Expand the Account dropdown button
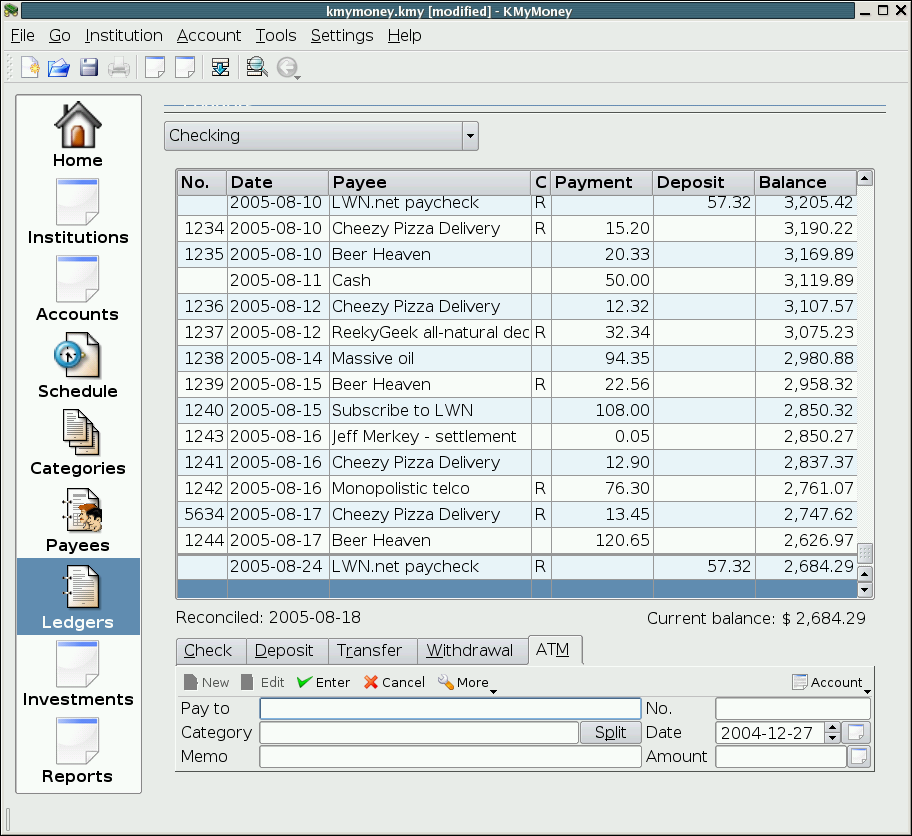This screenshot has height=836, width=912. click(x=828, y=683)
